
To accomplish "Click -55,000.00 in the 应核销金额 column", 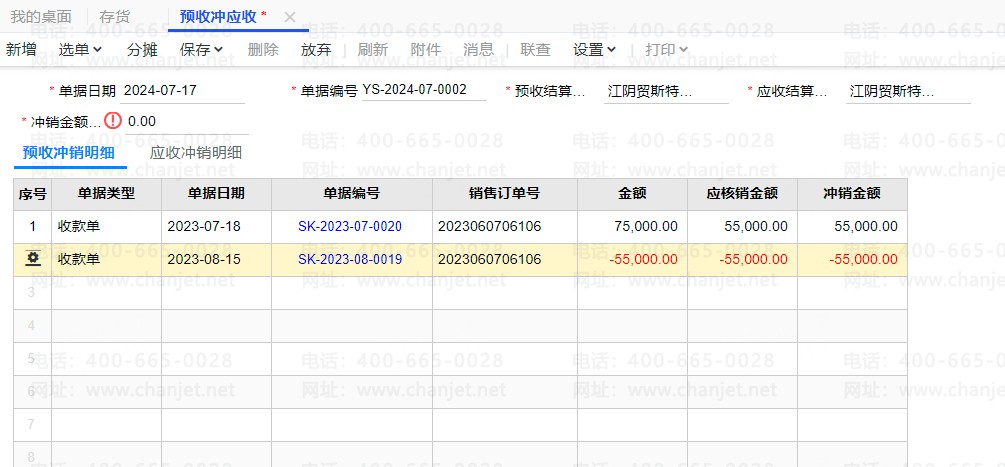I will coord(754,259).
